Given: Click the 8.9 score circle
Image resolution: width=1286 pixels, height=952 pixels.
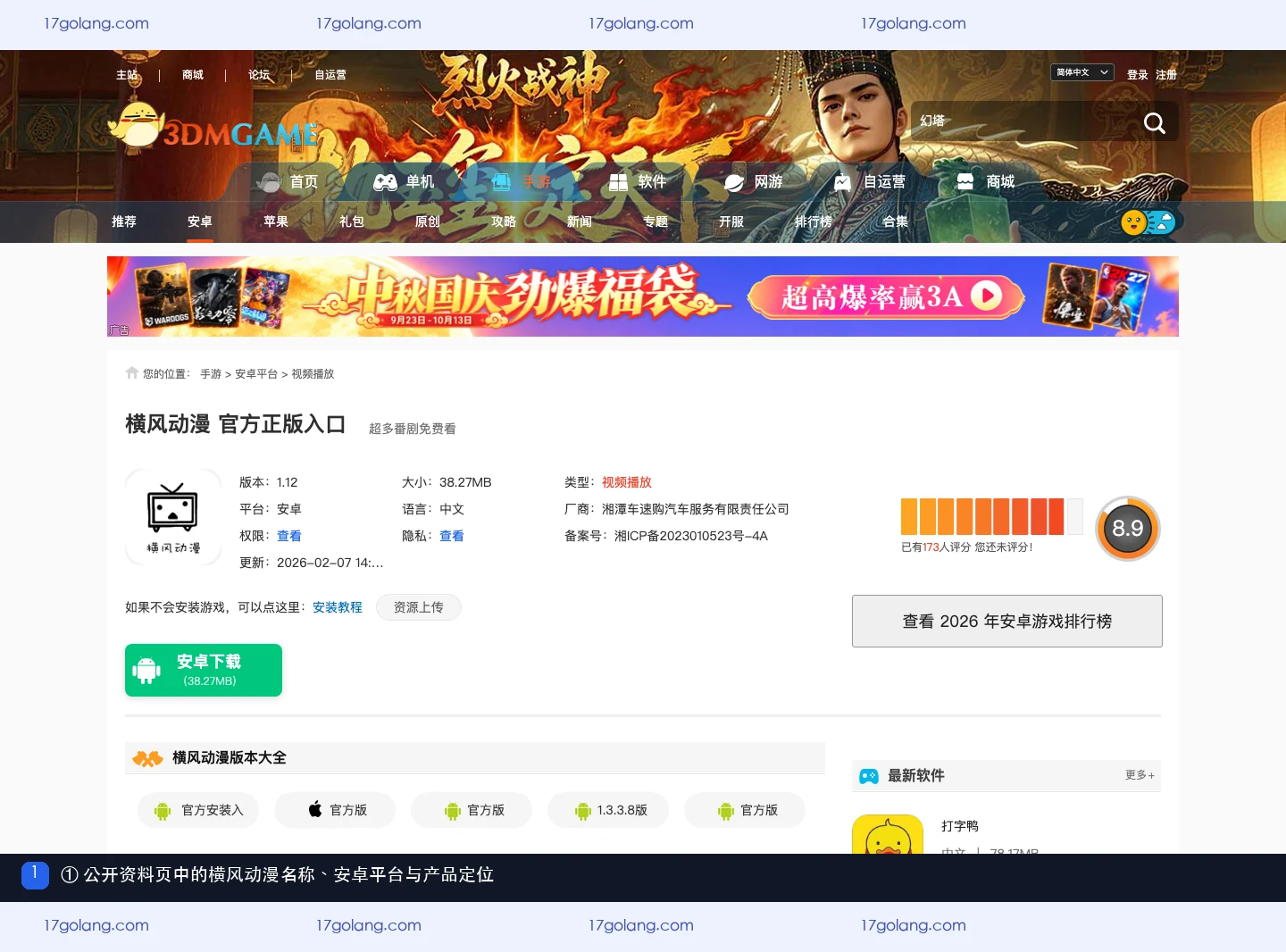Looking at the screenshot, I should [1128, 529].
